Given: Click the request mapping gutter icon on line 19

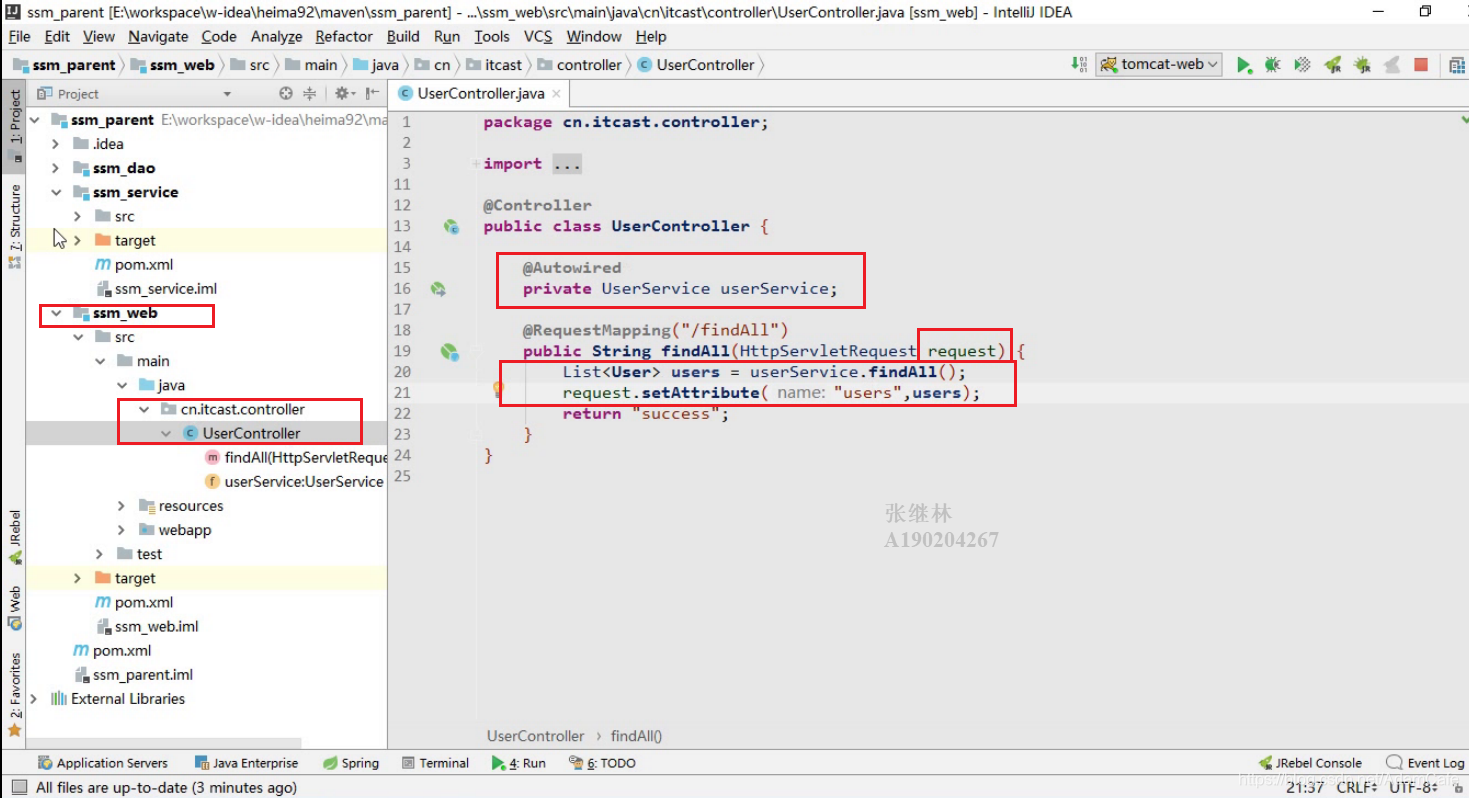Looking at the screenshot, I should tap(450, 351).
